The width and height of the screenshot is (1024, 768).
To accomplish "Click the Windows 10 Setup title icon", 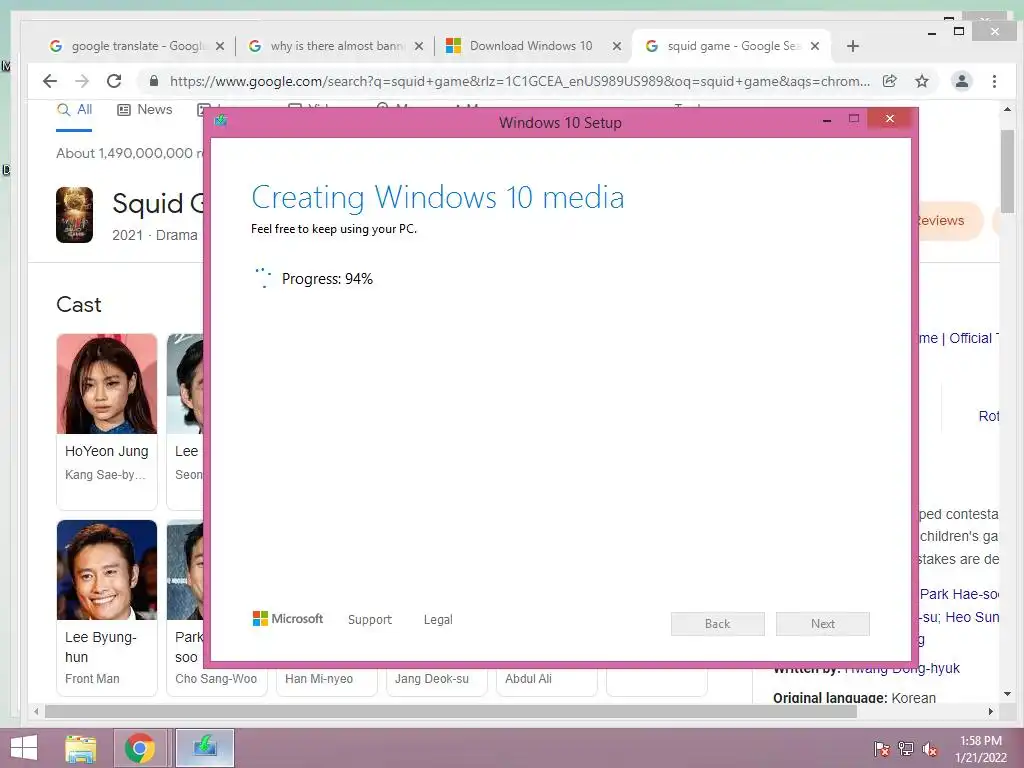I will click(221, 120).
